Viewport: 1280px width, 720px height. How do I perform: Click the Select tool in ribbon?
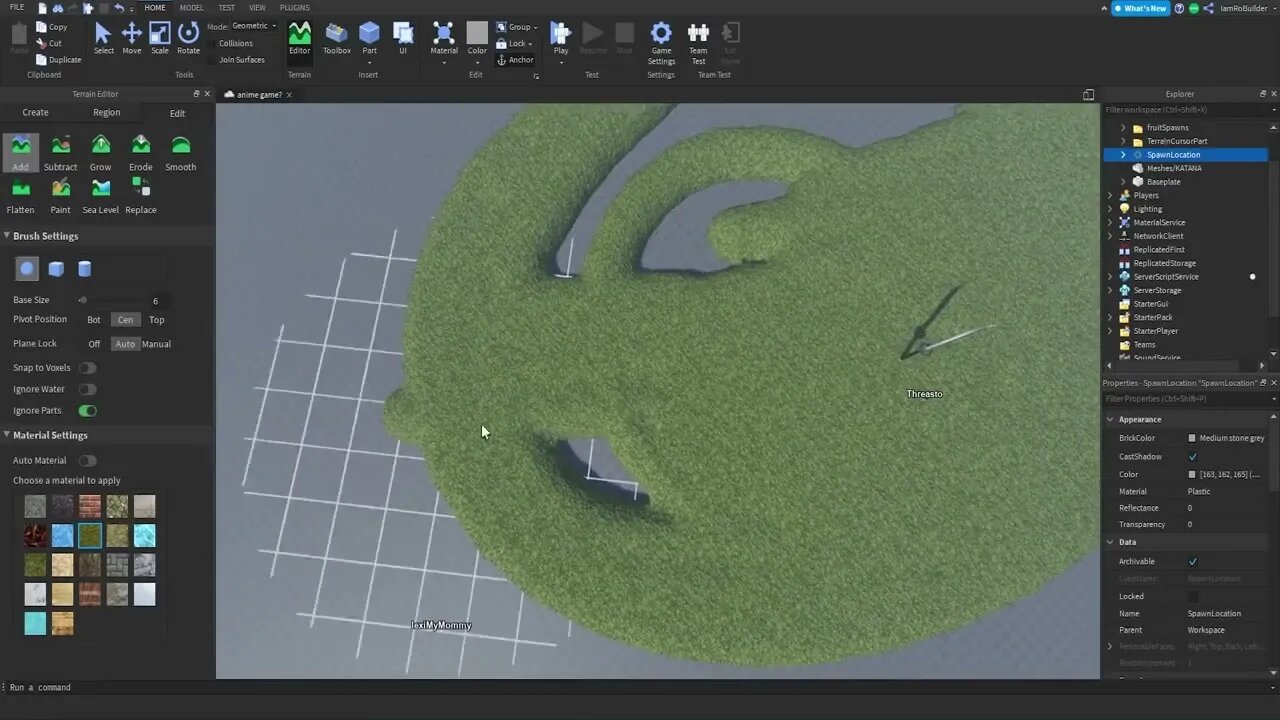(103, 38)
